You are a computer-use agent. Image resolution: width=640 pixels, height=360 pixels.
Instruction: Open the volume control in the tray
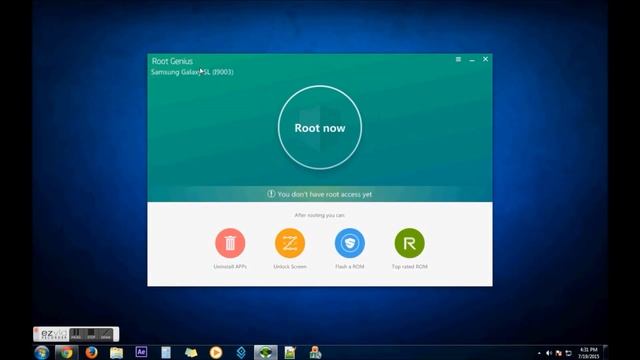click(549, 353)
